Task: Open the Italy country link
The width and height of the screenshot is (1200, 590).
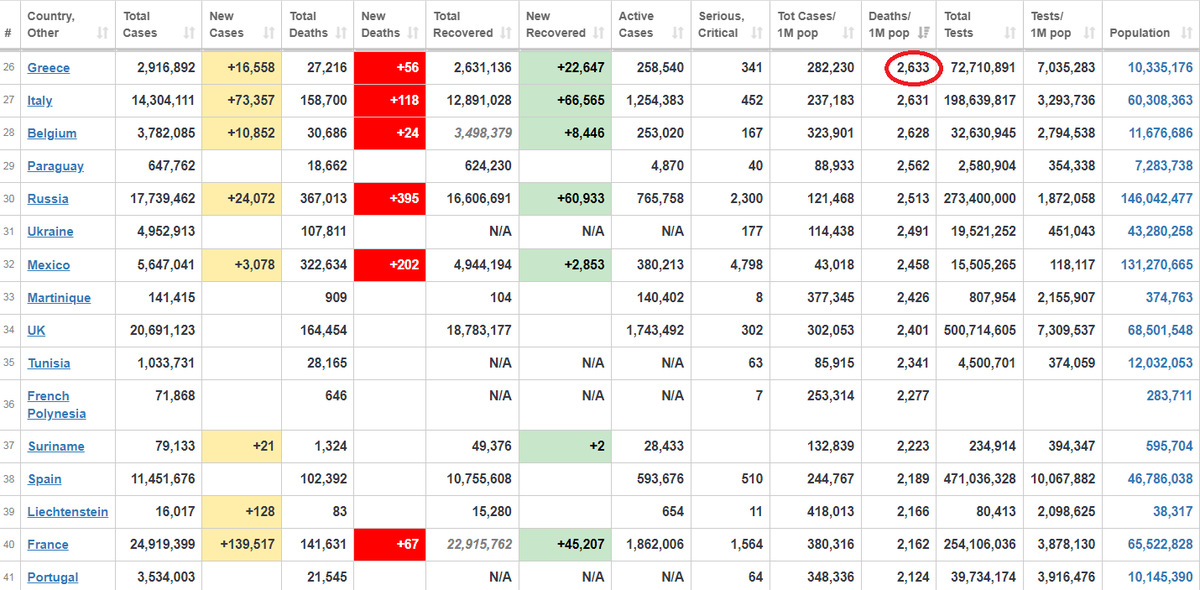Action: click(40, 101)
